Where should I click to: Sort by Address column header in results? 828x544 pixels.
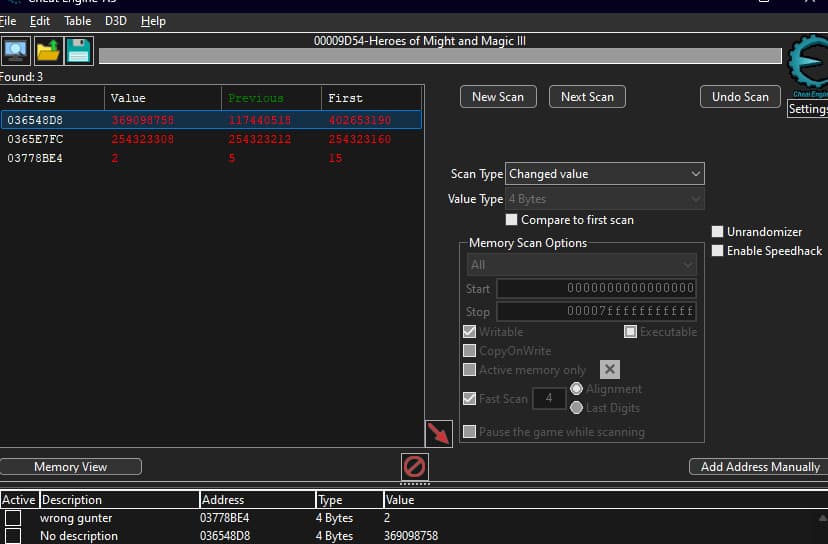52,98
